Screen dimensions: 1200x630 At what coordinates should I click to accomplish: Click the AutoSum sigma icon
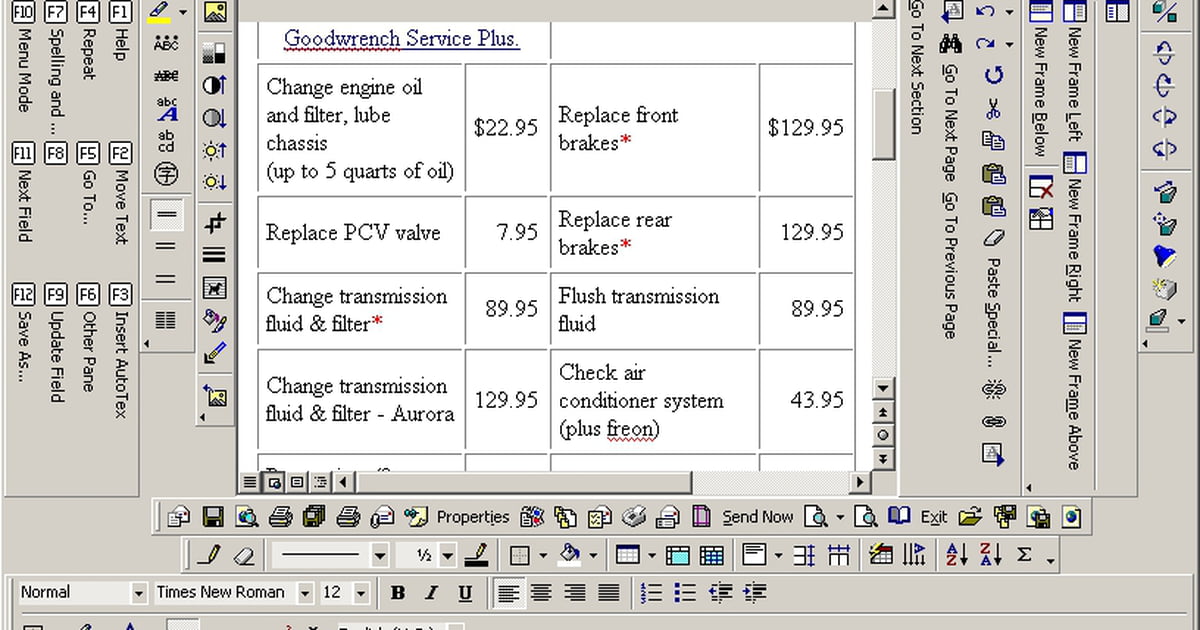tap(1024, 555)
